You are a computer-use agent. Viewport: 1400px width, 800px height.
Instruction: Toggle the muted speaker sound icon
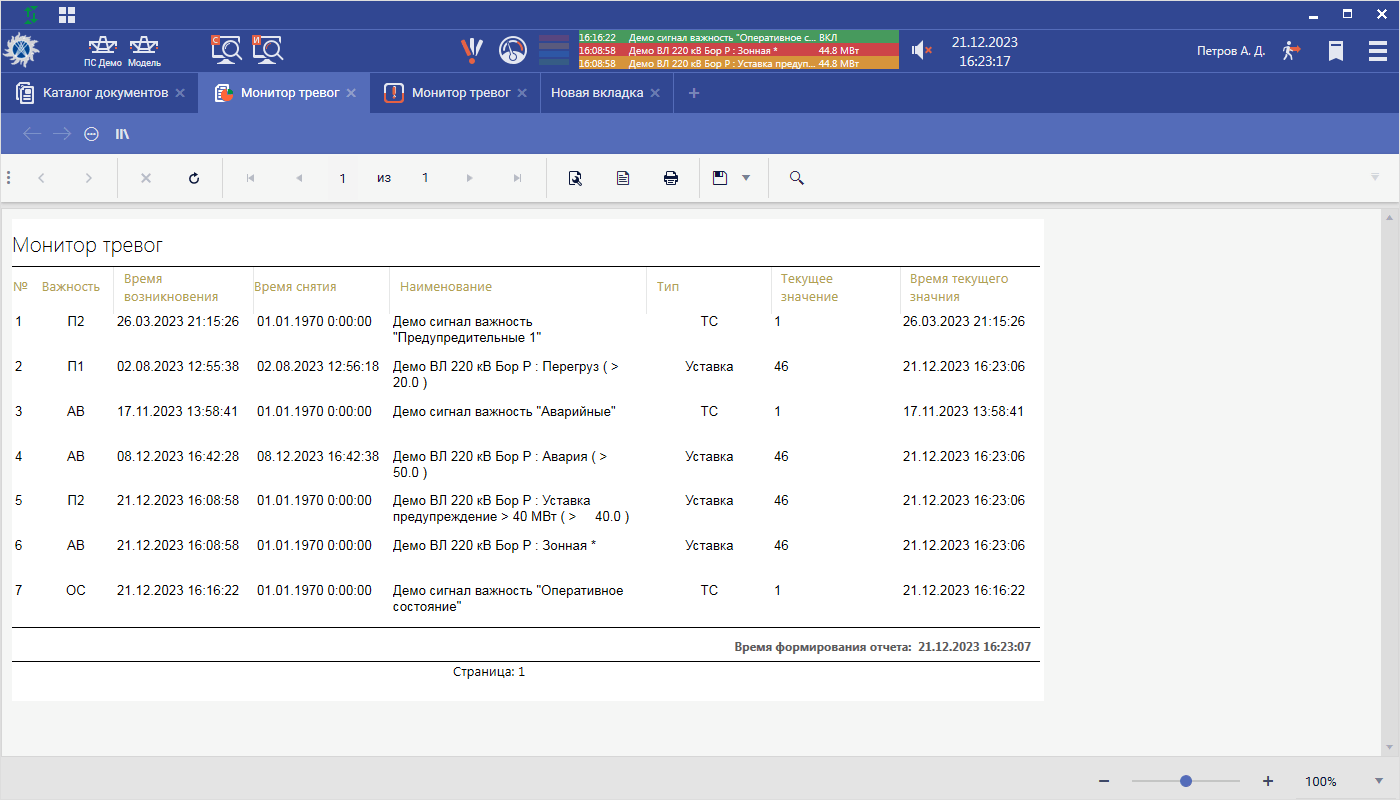click(921, 50)
